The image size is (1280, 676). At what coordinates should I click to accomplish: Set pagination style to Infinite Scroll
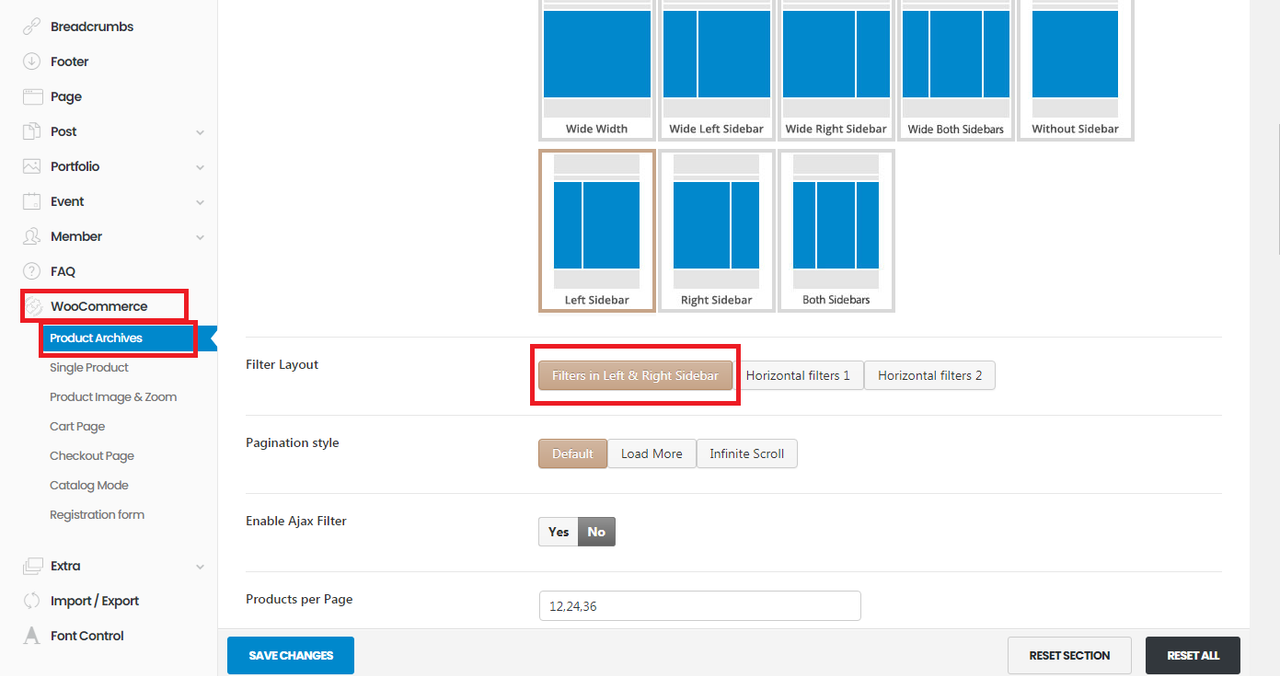[747, 454]
